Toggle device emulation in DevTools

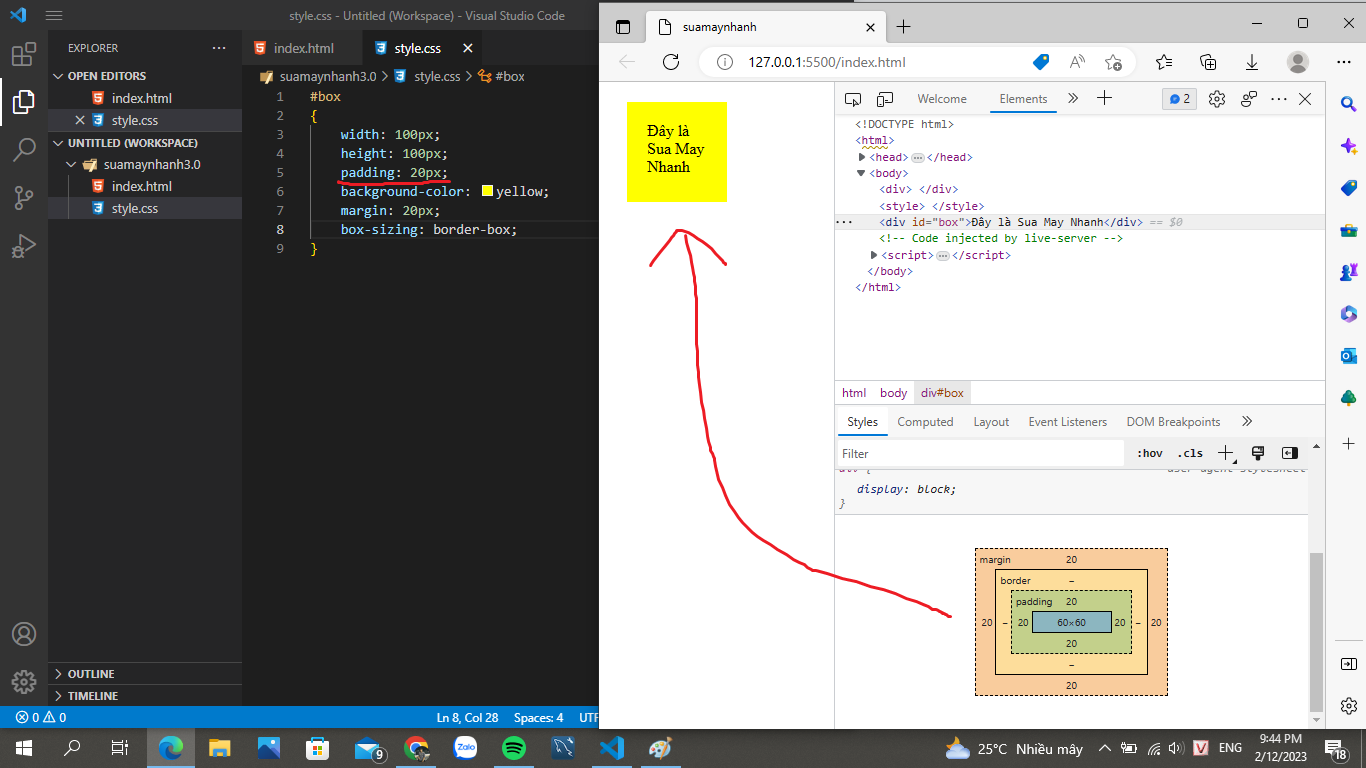pos(885,99)
